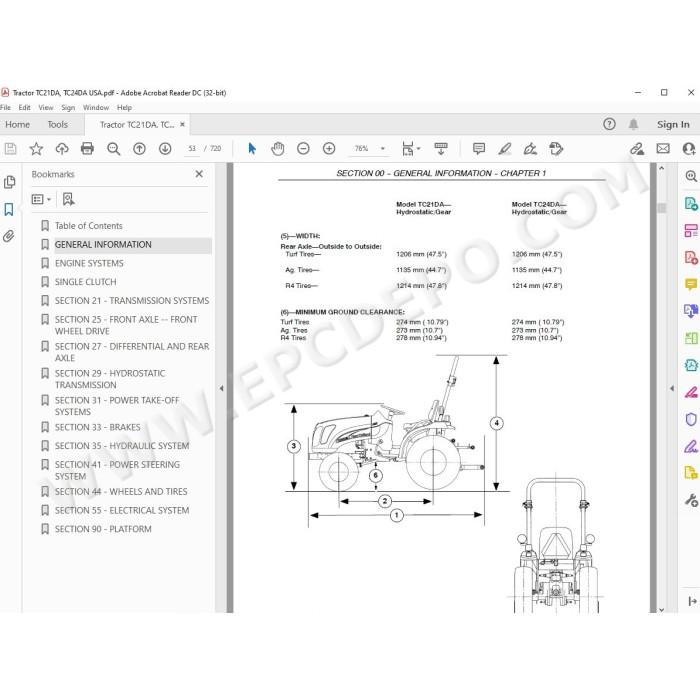Go to next page arrow icon
Screen dimensions: 700x700
pyautogui.click(x=165, y=149)
